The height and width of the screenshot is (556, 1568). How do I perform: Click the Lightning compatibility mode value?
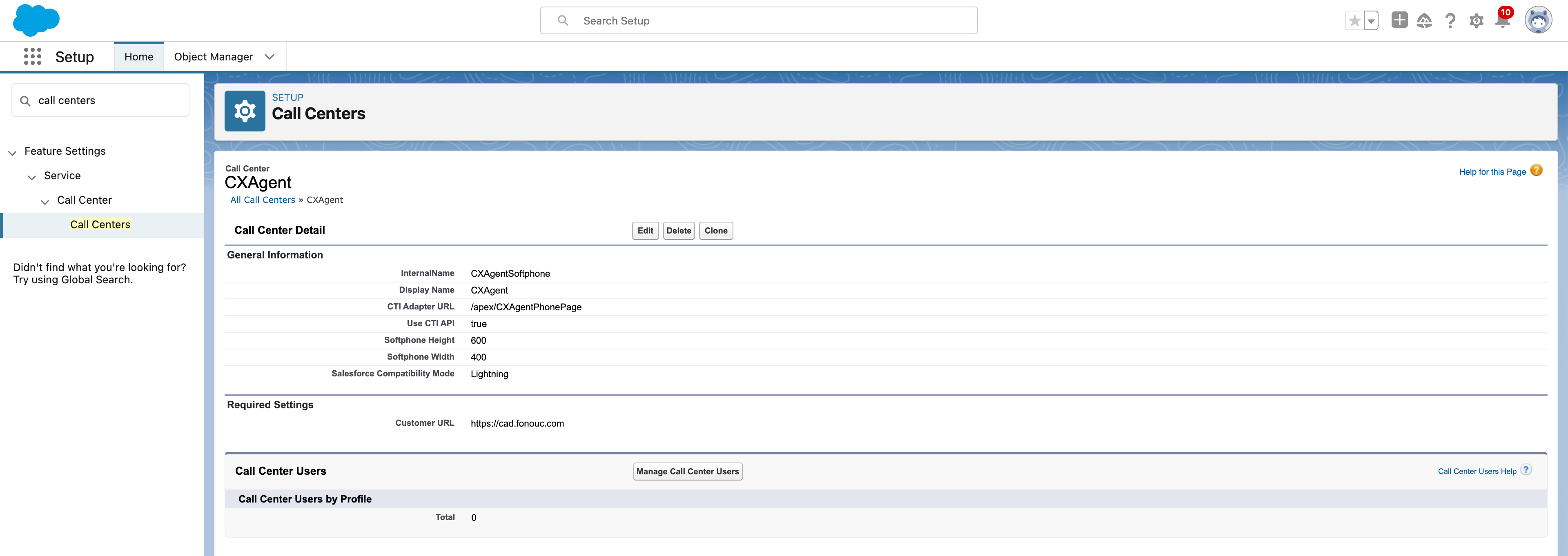(490, 374)
